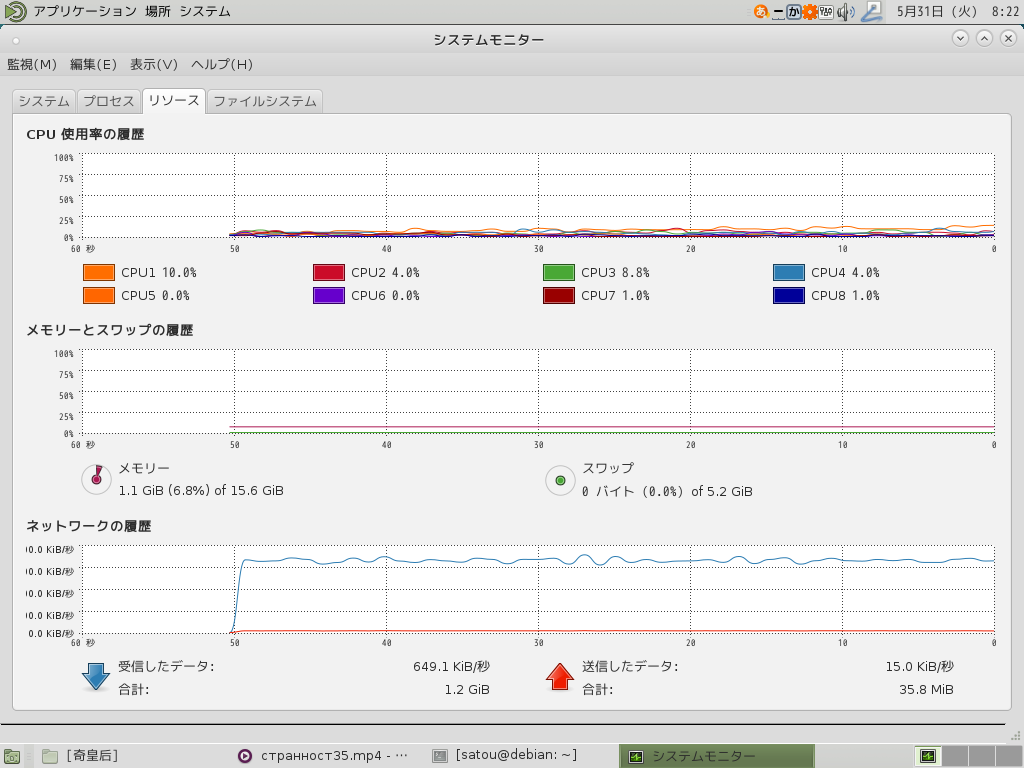The width and height of the screenshot is (1024, 768).
Task: Change the CPU1 orange color swatch
Action: [99, 272]
